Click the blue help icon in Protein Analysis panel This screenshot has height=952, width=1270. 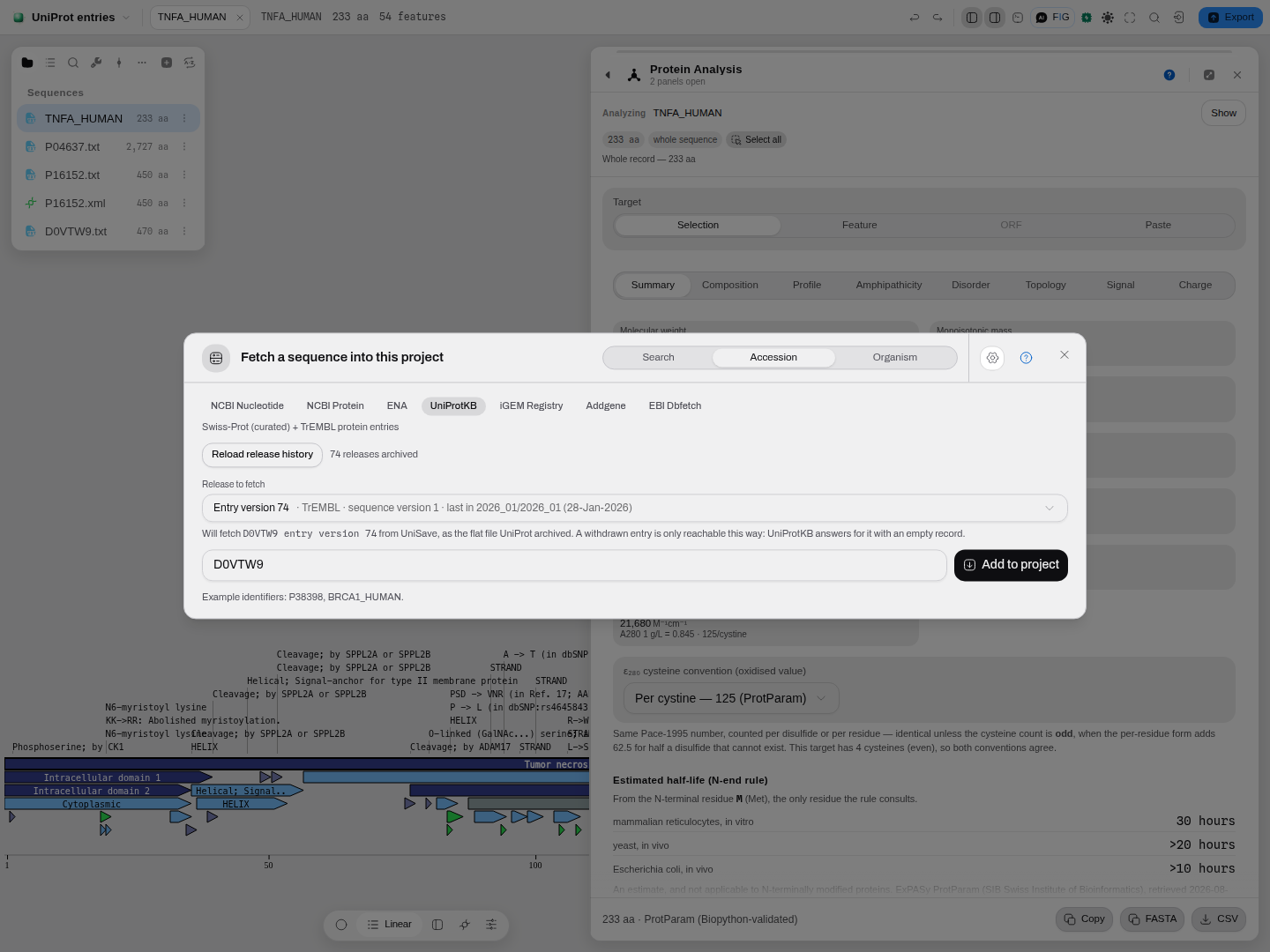tap(1169, 75)
